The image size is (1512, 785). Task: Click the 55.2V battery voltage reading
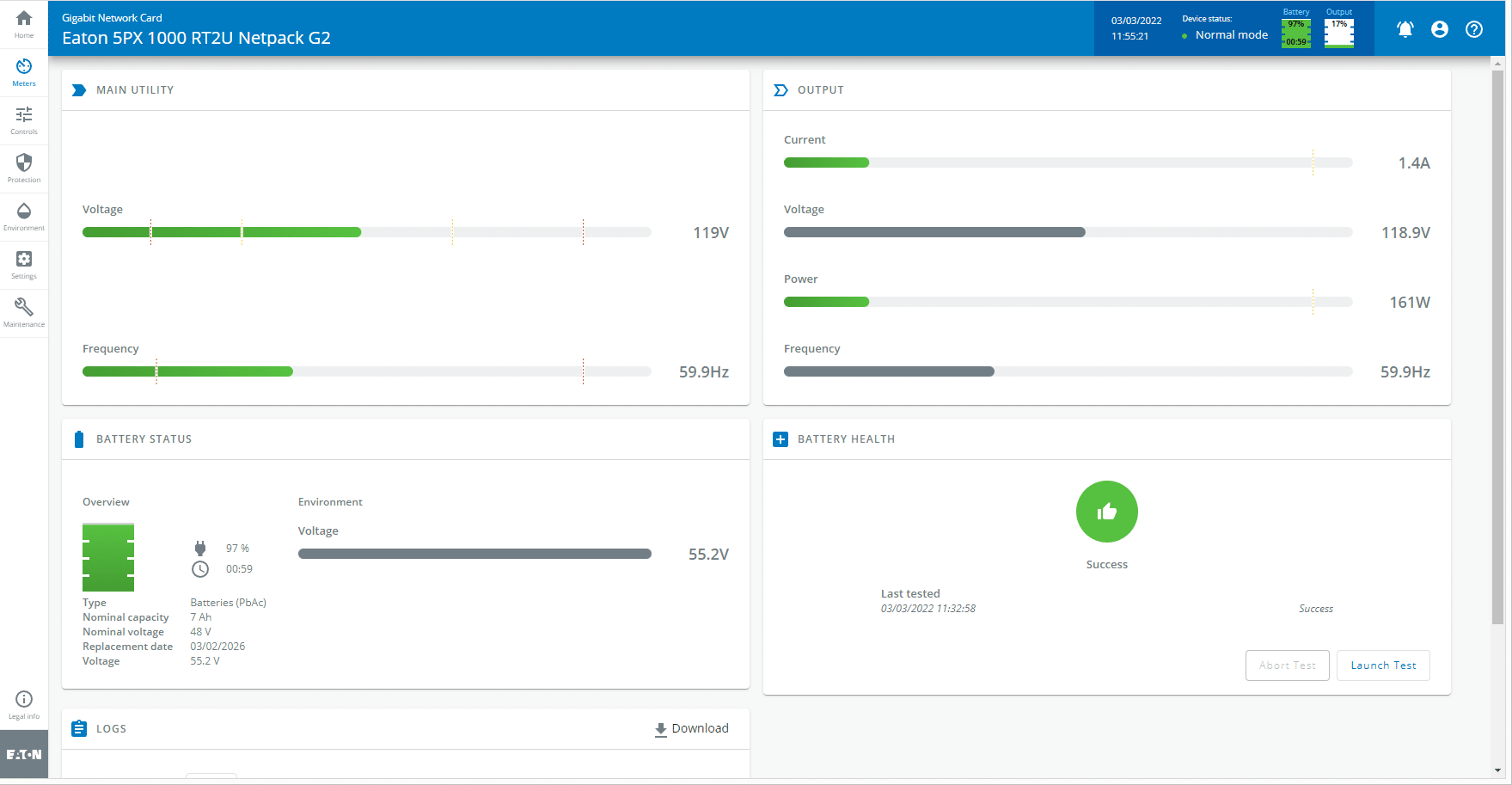point(708,555)
